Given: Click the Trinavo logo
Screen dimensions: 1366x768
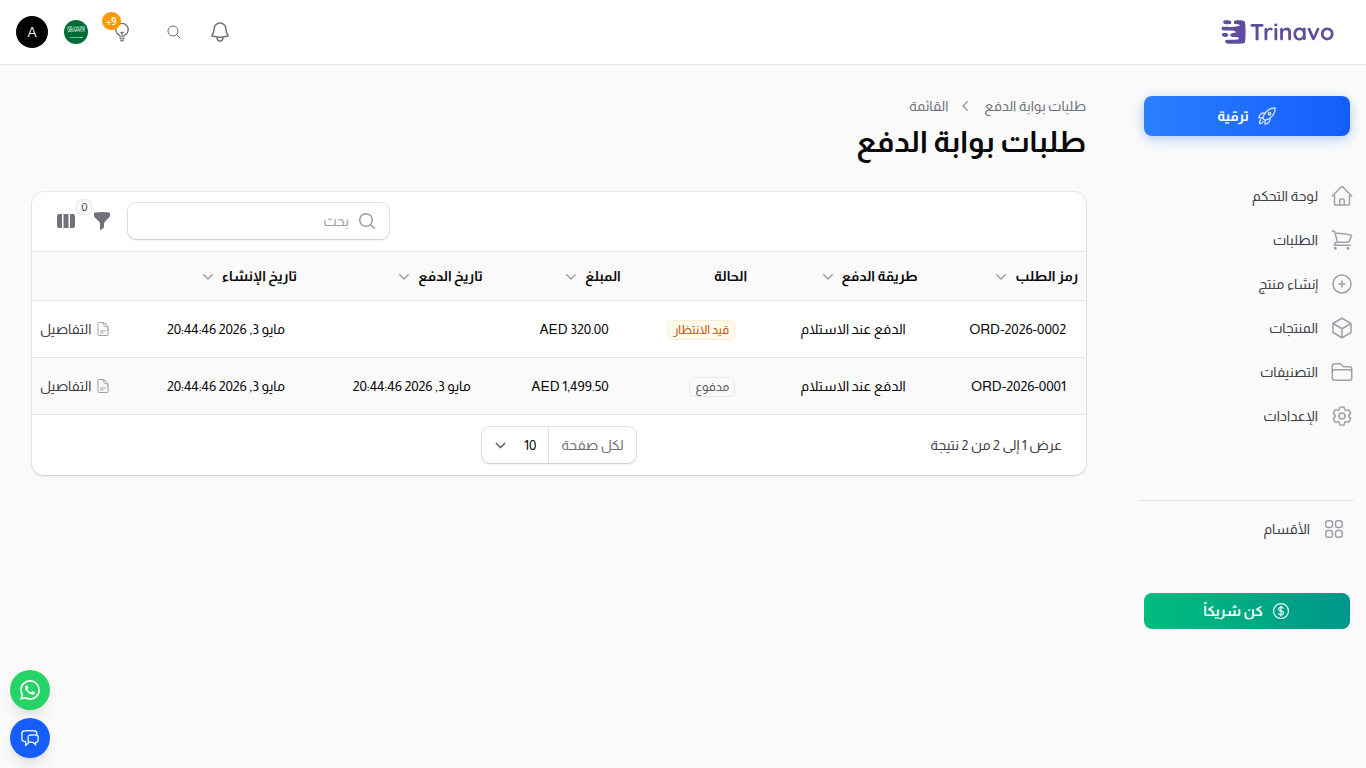Looking at the screenshot, I should pyautogui.click(x=1277, y=32).
